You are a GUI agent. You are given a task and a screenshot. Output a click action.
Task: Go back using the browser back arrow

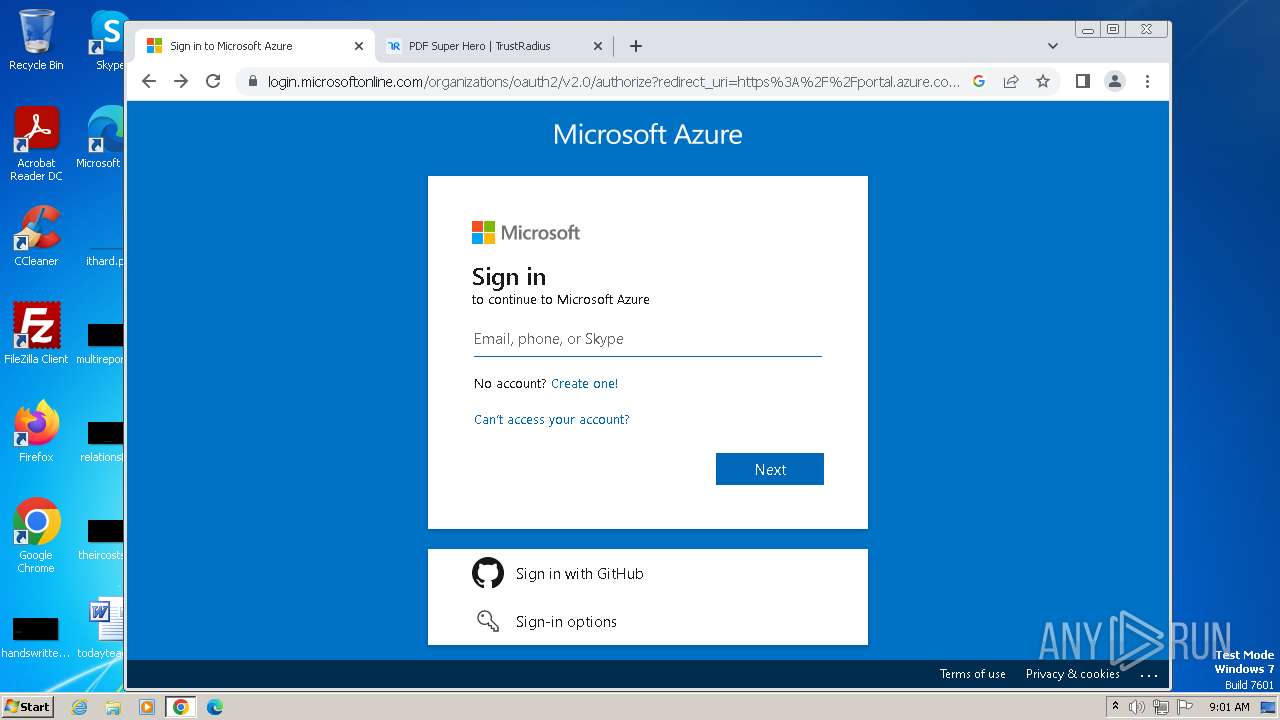[x=149, y=81]
